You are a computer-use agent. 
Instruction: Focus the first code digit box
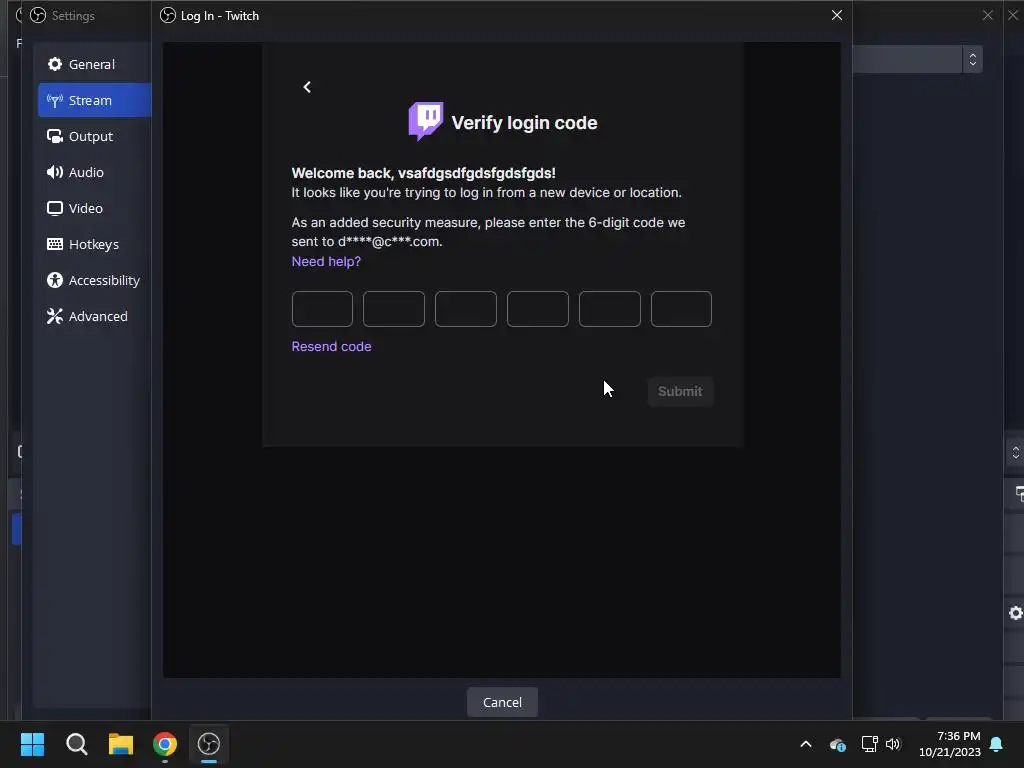point(322,309)
